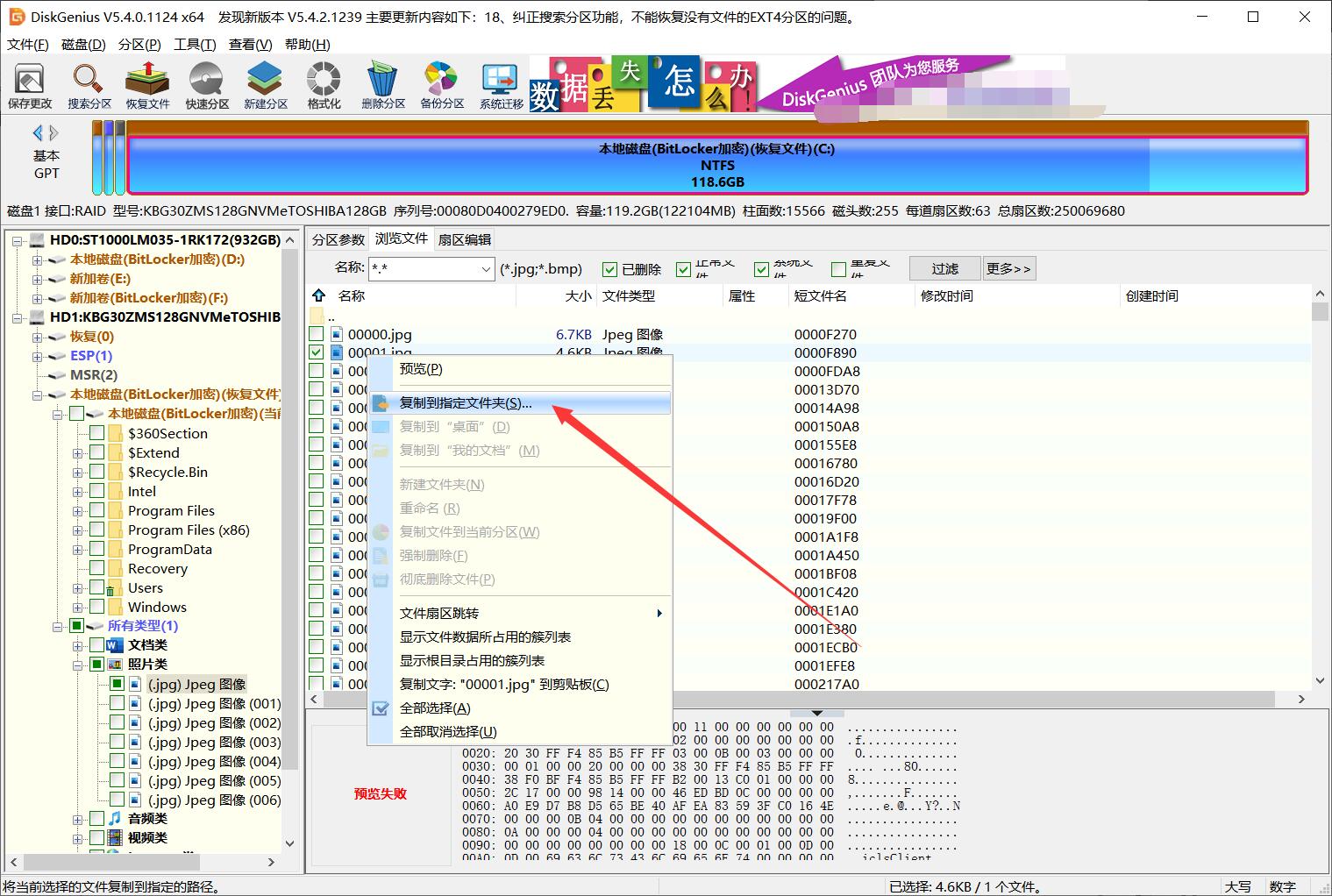The height and width of the screenshot is (896, 1332).
Task: Choose 复制到指定文件夹(S)... from context menu
Action: 521,403
